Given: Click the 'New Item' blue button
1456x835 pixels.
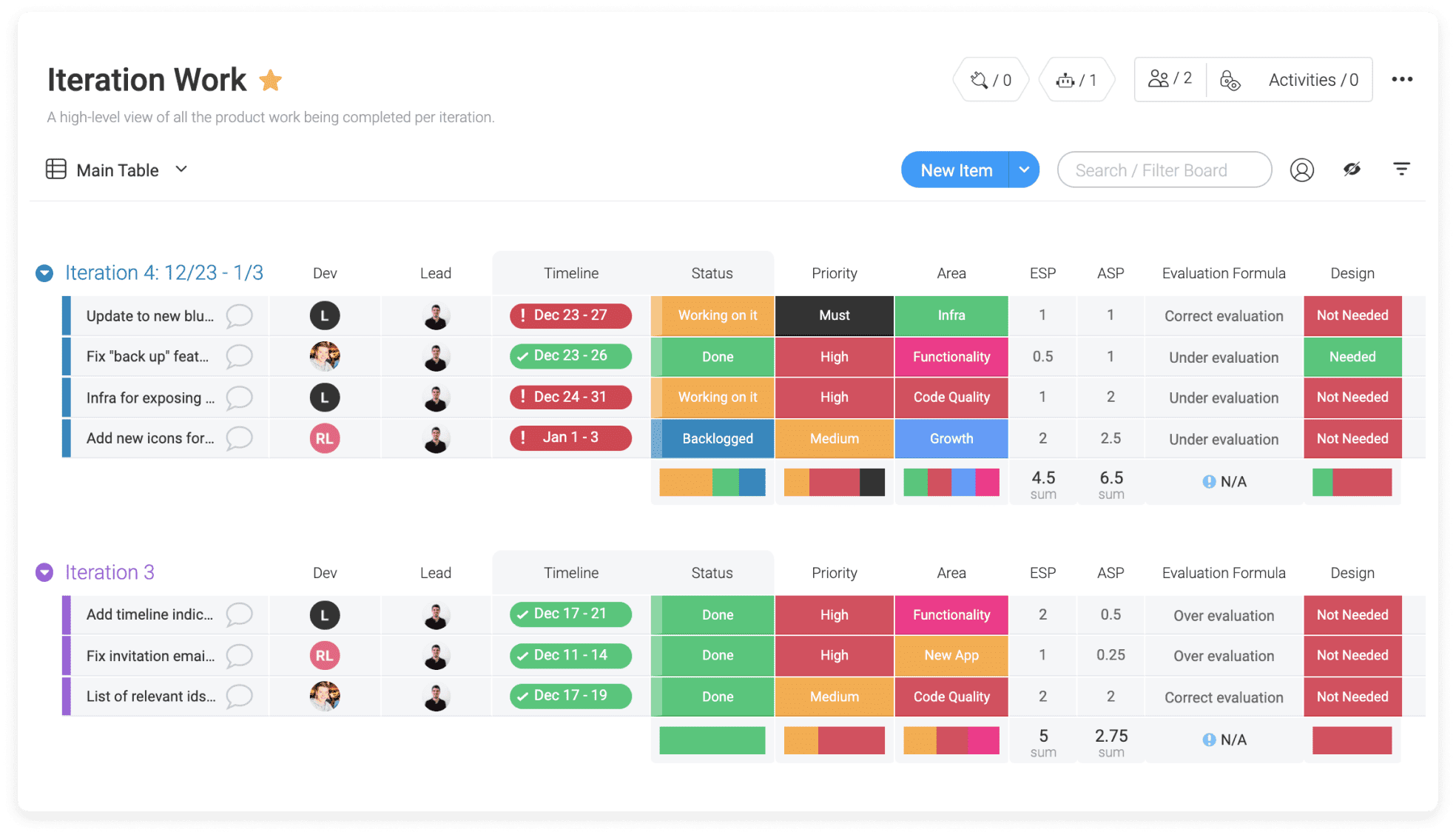Looking at the screenshot, I should tap(956, 170).
